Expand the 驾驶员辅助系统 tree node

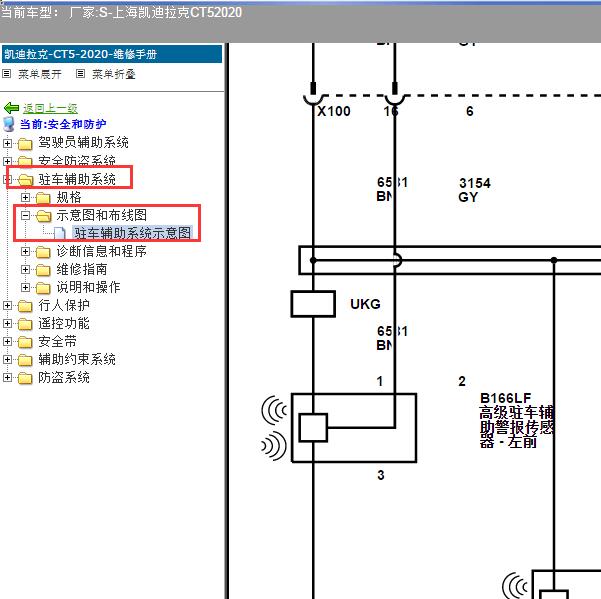(7, 143)
